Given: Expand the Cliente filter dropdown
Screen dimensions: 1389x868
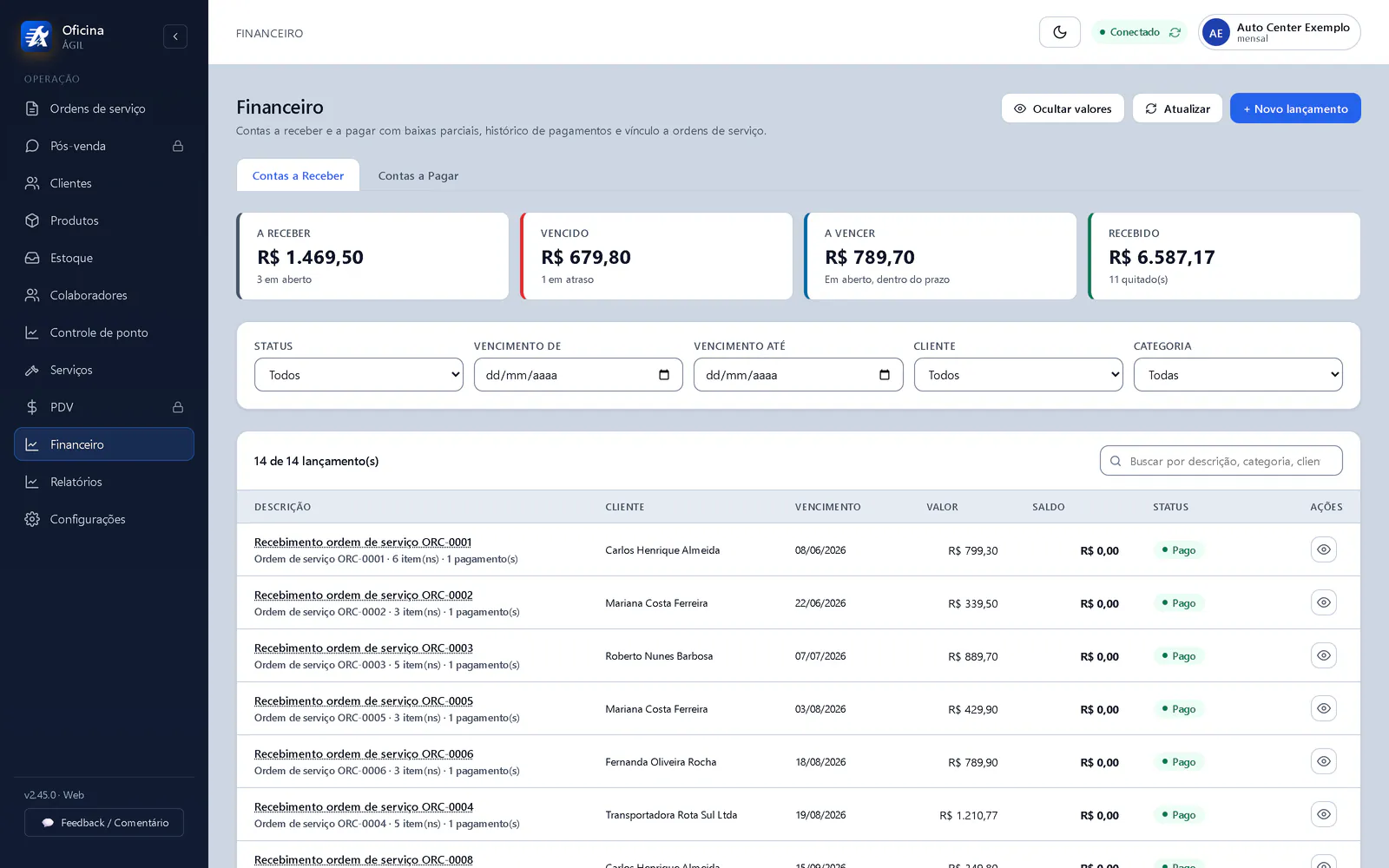Looking at the screenshot, I should 1018,375.
